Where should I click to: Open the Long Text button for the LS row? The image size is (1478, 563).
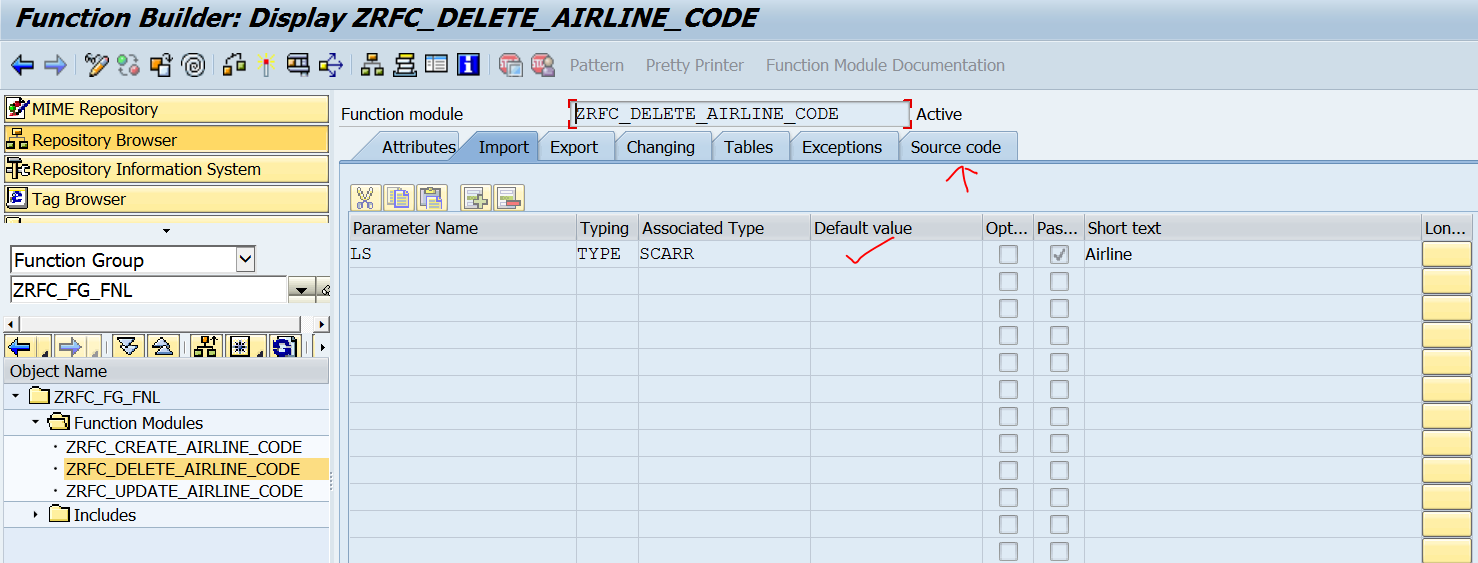[1447, 255]
